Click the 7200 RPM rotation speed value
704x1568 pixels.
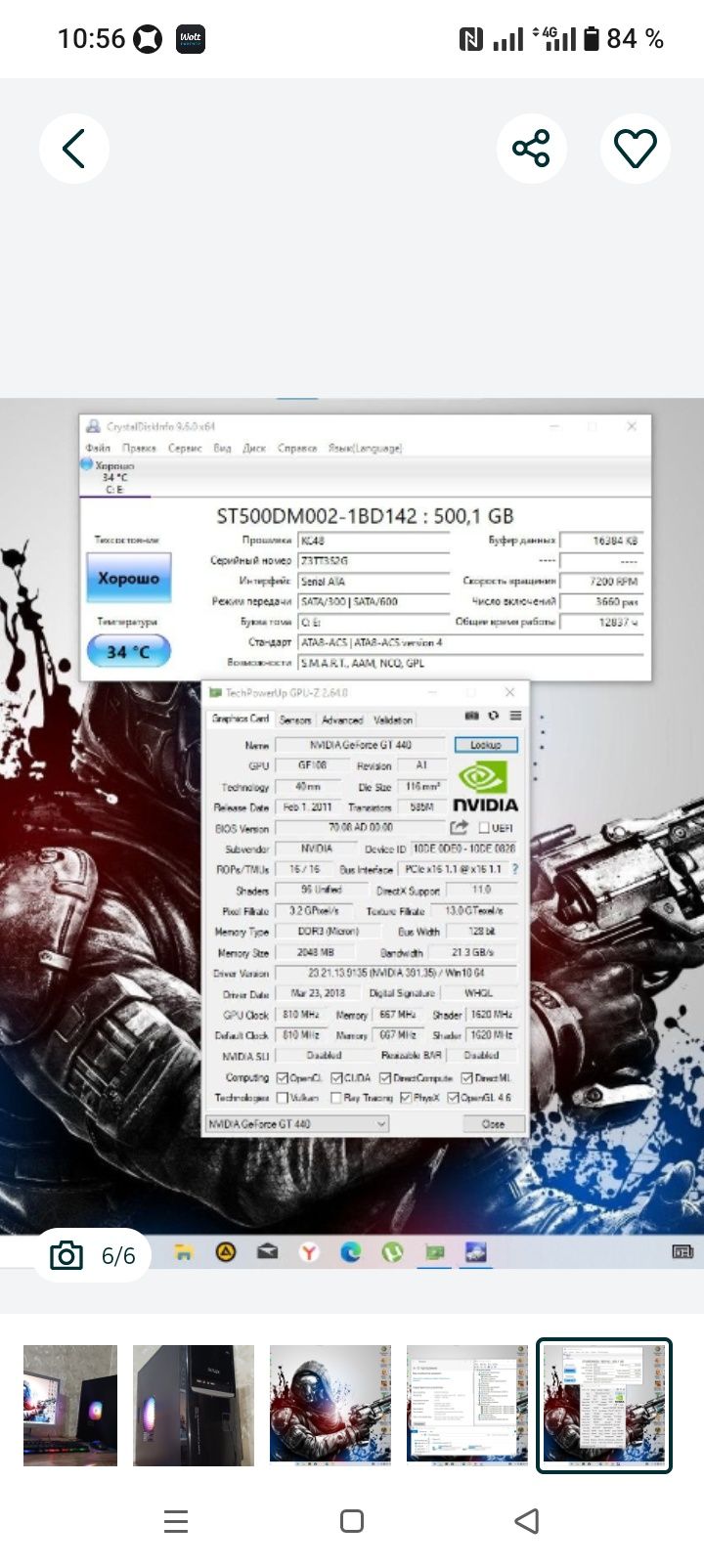[601, 581]
